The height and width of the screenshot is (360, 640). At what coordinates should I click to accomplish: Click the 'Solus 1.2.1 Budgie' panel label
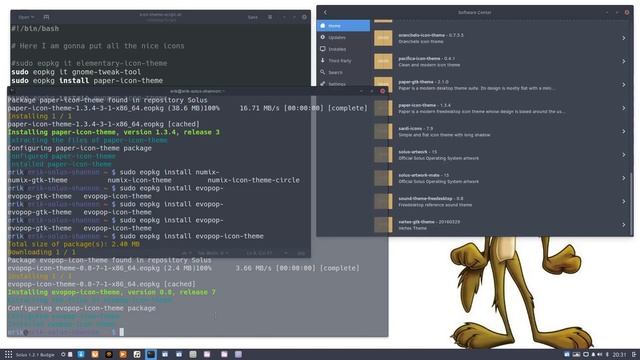(35, 355)
